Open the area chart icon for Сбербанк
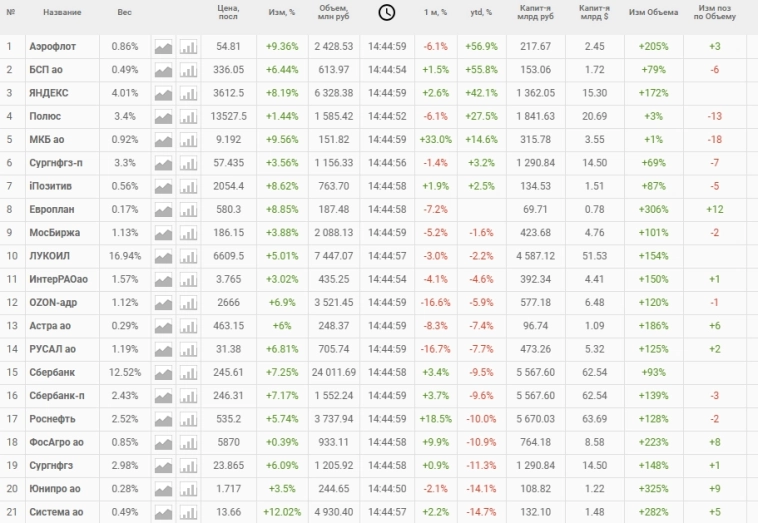Viewport: 758px width, 523px height. click(163, 372)
